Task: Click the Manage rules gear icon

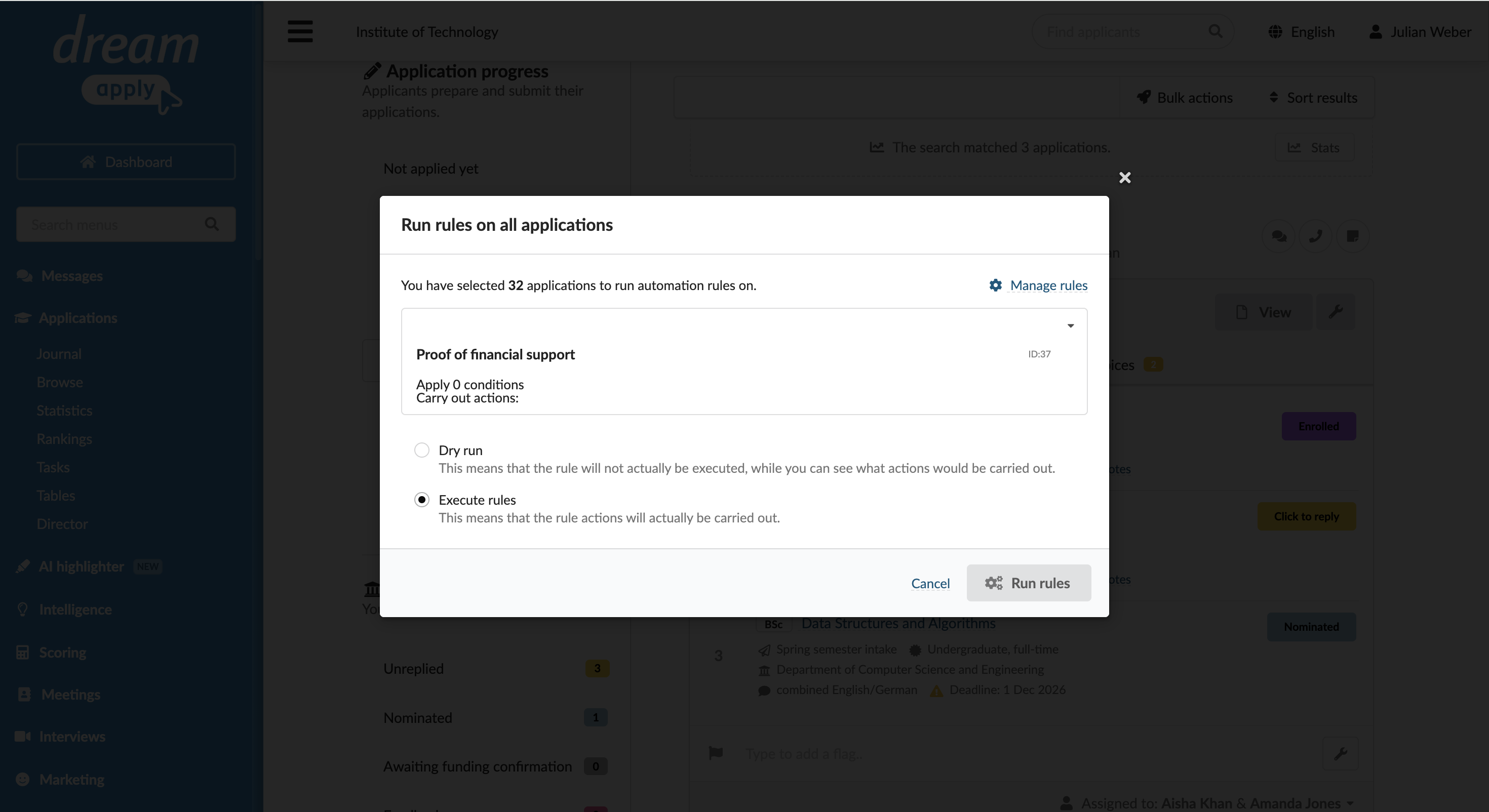Action: pyautogui.click(x=995, y=285)
